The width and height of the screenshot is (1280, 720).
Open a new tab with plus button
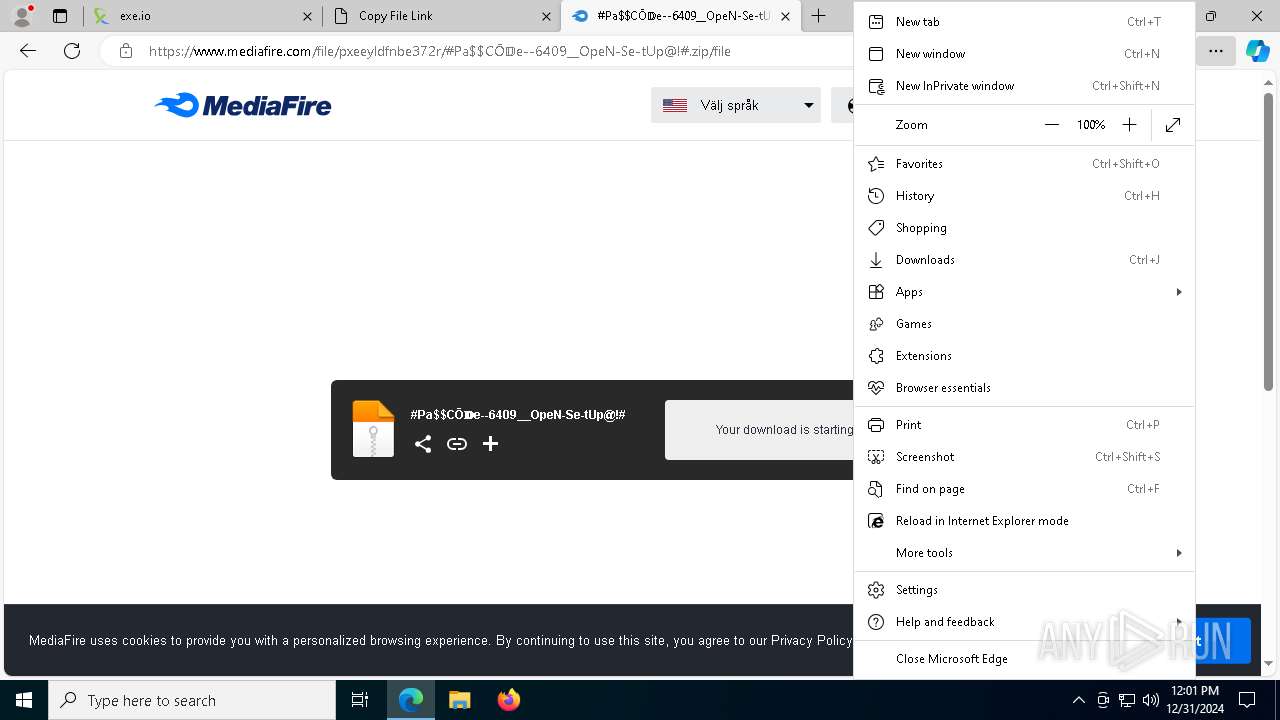[x=818, y=16]
